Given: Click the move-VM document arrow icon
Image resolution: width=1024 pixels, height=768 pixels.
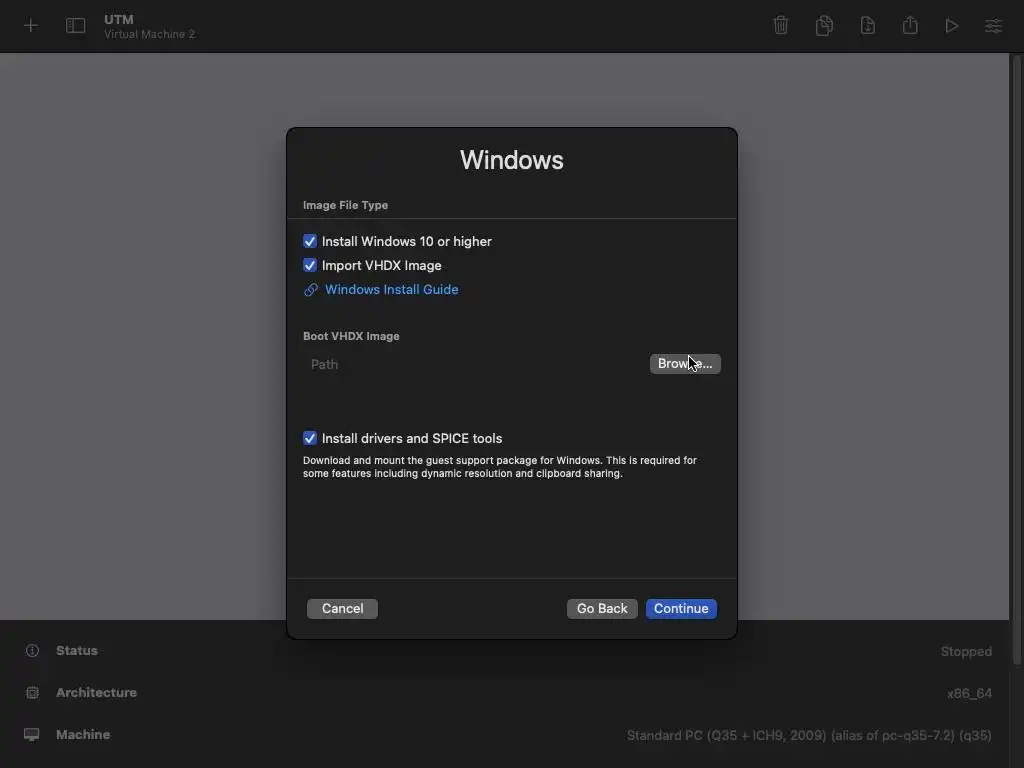Looking at the screenshot, I should pos(867,25).
